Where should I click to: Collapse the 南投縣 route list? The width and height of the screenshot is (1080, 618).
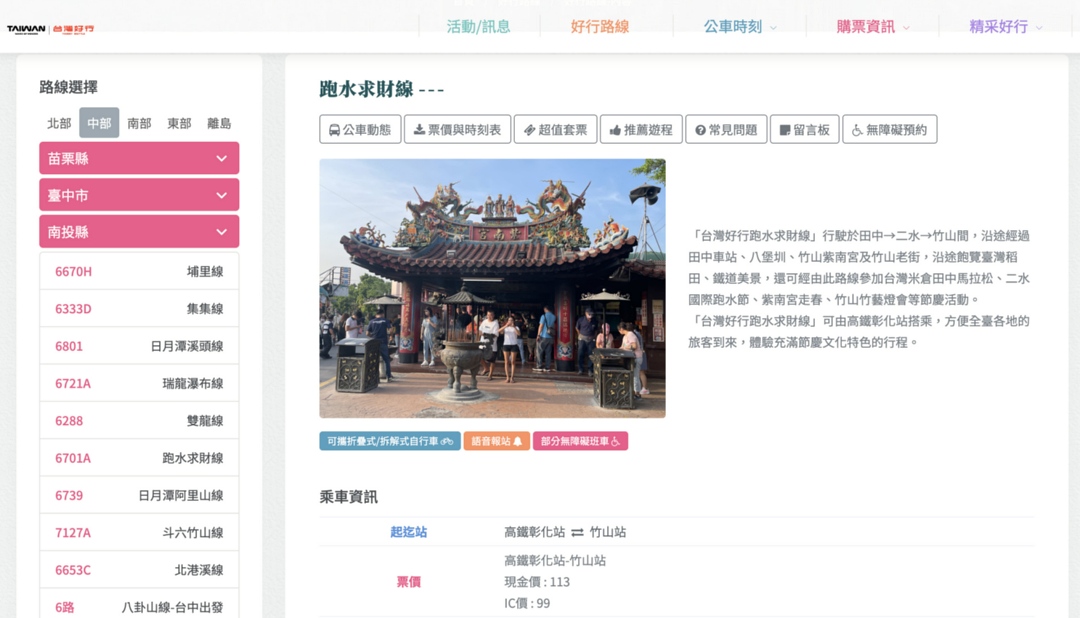(139, 231)
